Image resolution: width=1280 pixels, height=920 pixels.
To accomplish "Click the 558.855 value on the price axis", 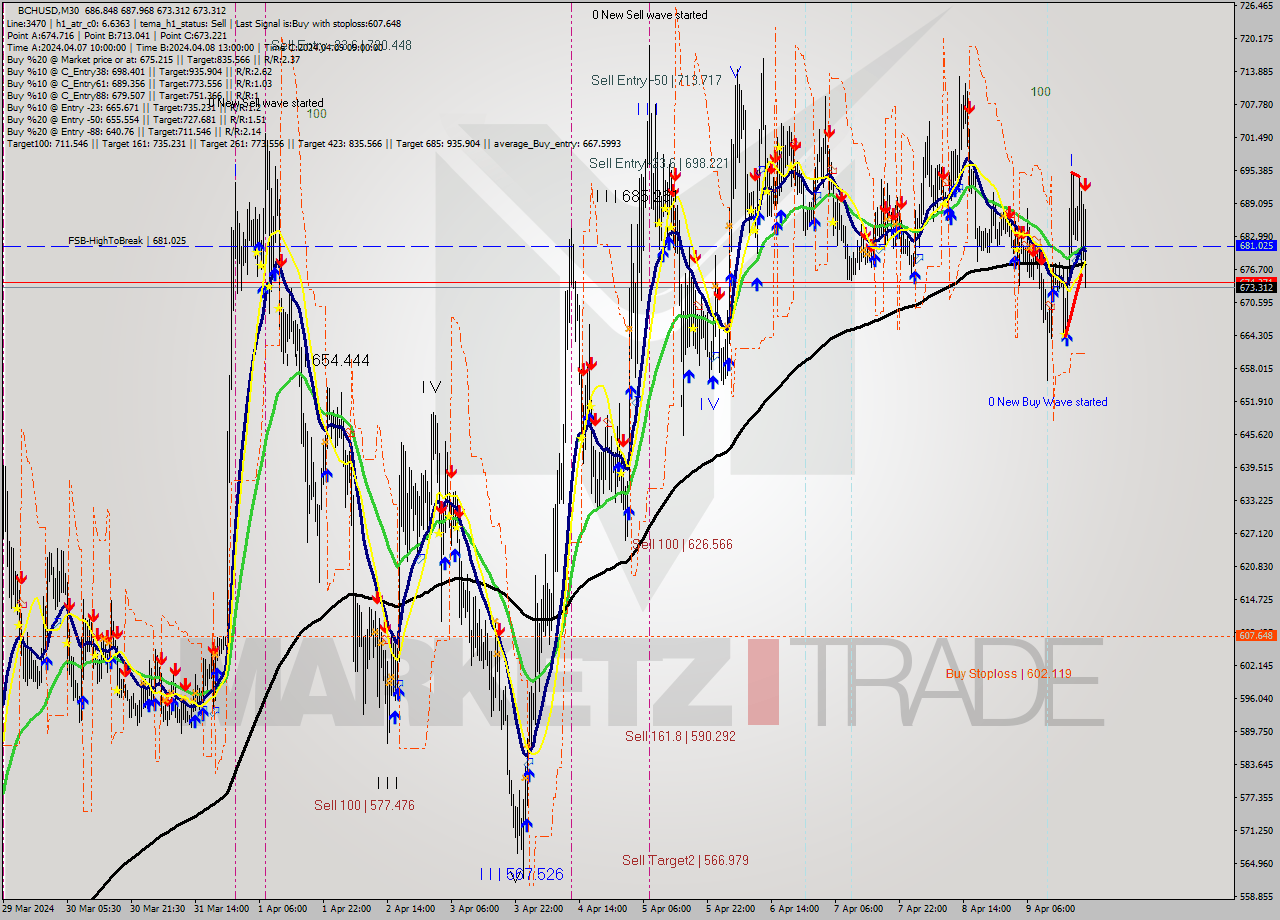I will (1256, 897).
